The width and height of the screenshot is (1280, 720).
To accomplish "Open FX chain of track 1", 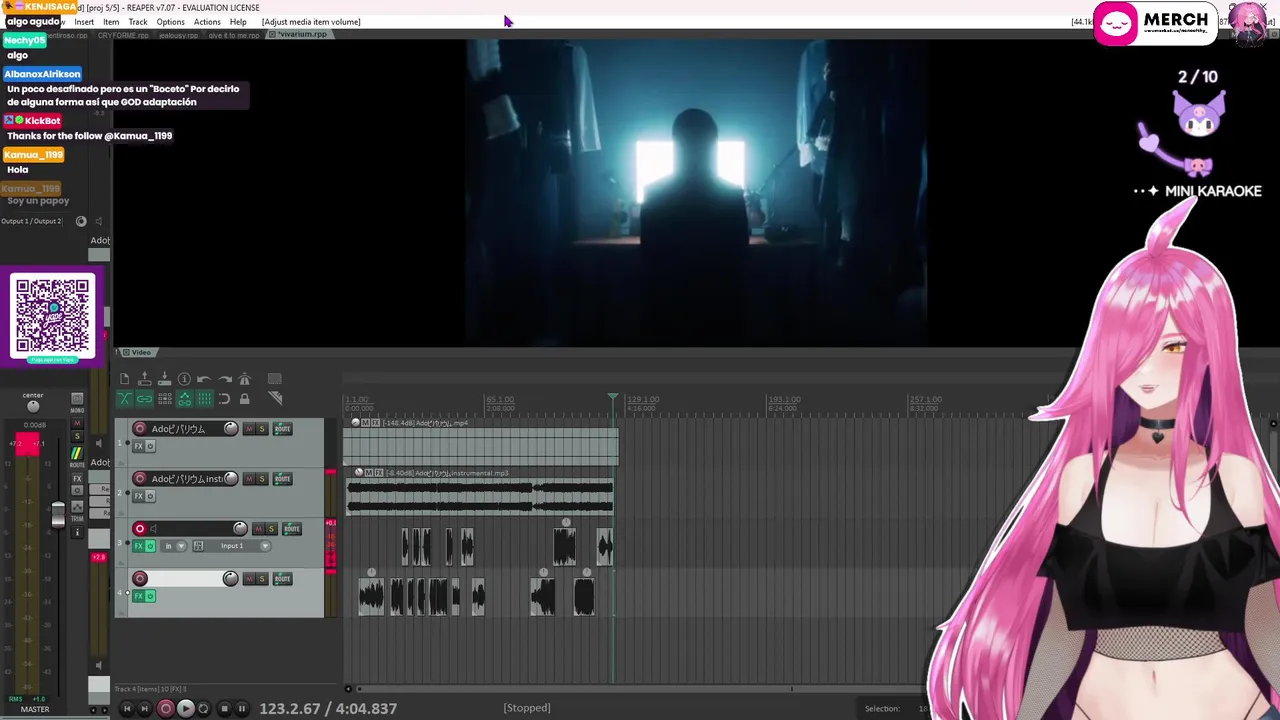I will tap(139, 446).
